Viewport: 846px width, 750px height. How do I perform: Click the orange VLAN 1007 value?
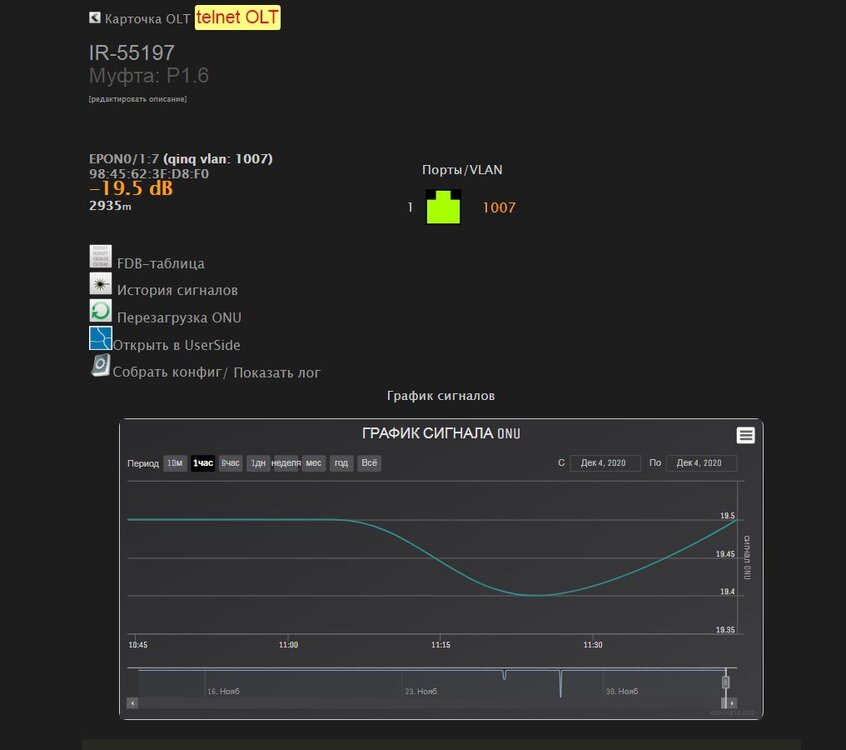(x=499, y=208)
